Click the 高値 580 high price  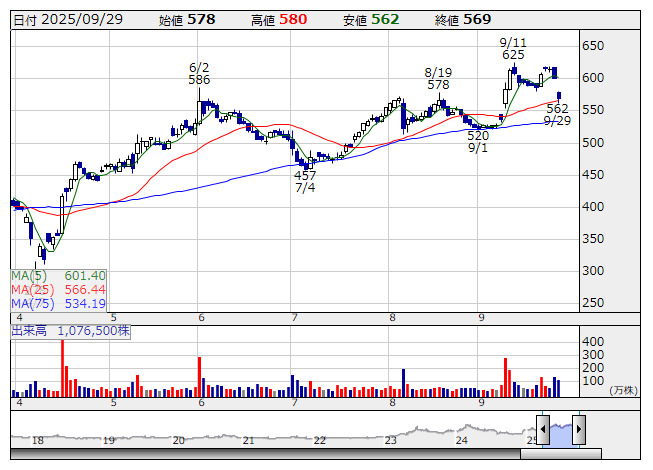point(279,20)
